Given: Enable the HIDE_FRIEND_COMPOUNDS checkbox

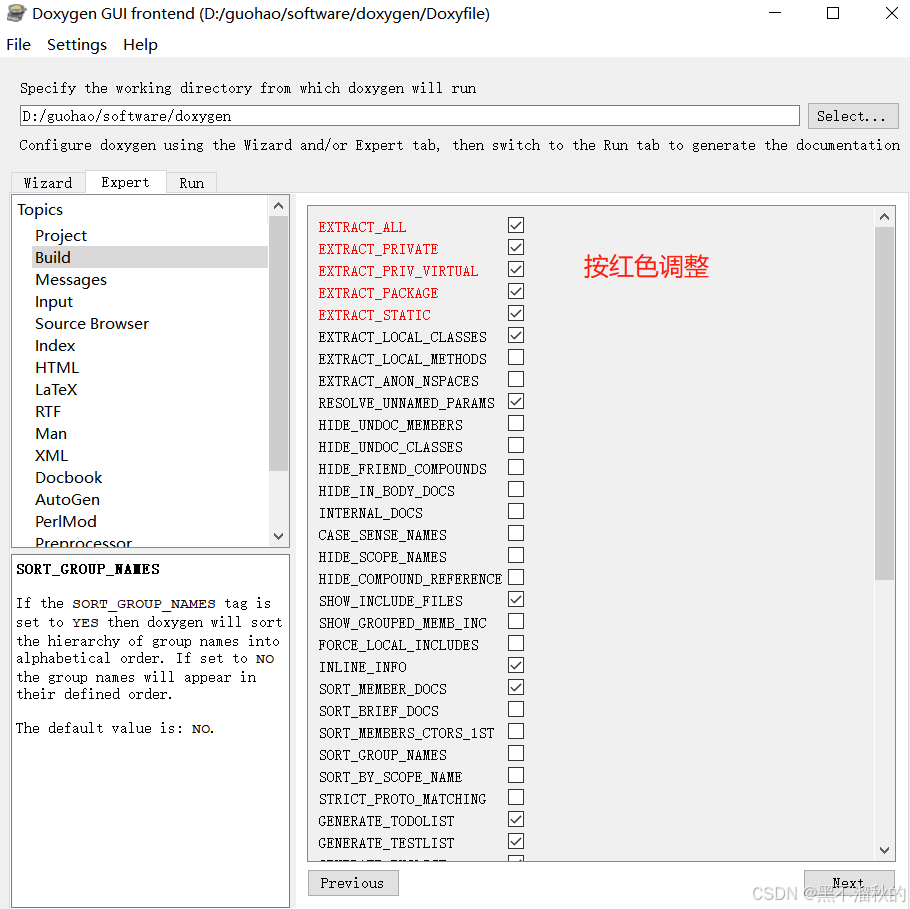Looking at the screenshot, I should (x=516, y=467).
